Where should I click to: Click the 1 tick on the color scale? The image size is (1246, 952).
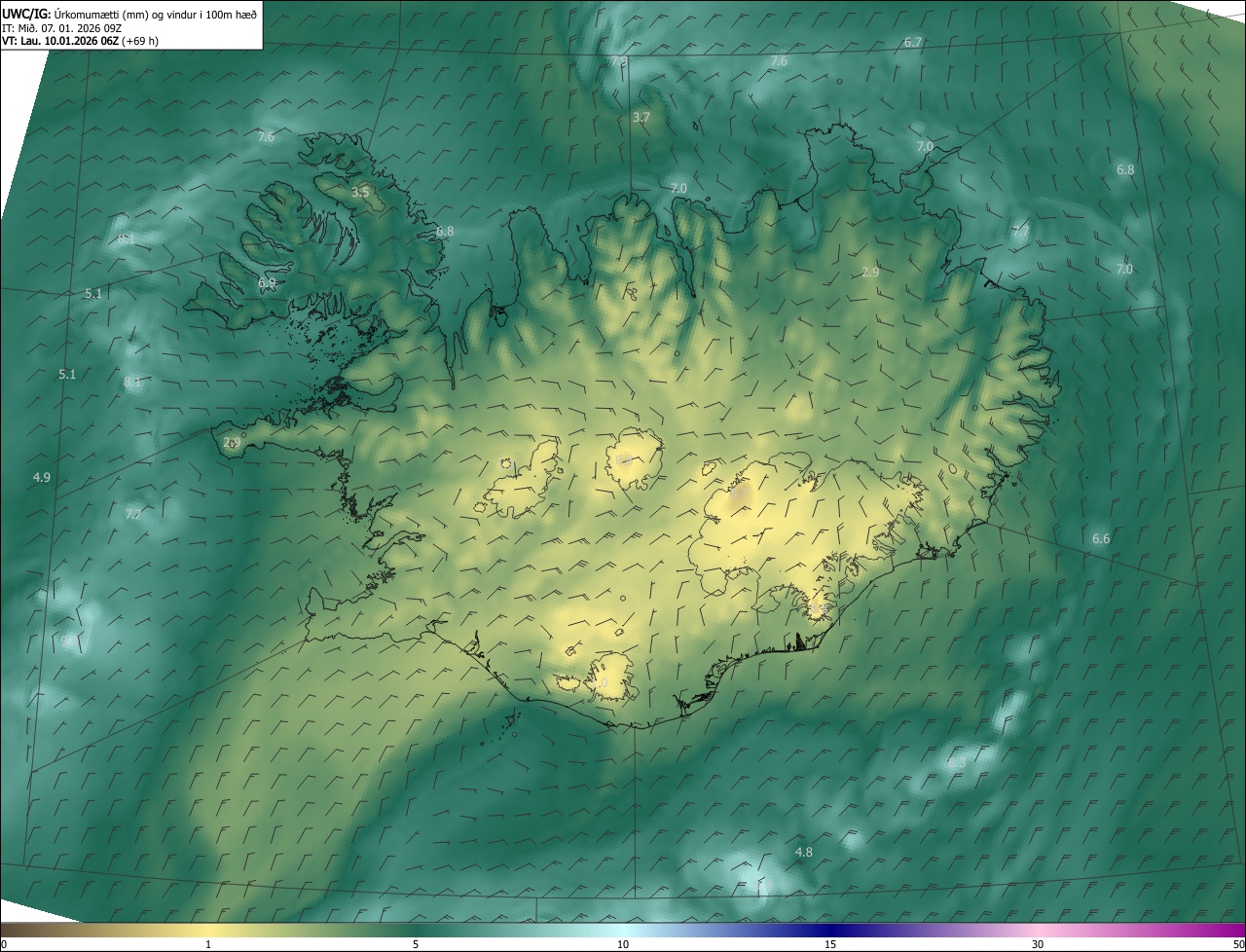(x=208, y=944)
